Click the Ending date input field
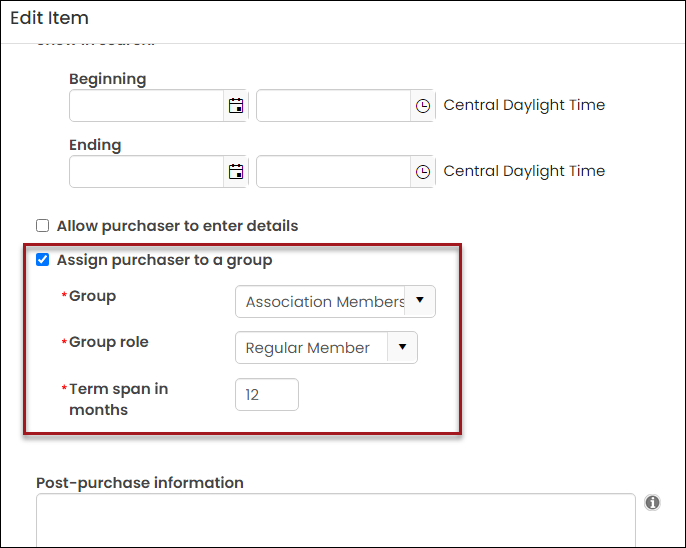The width and height of the screenshot is (686, 548). [x=147, y=171]
